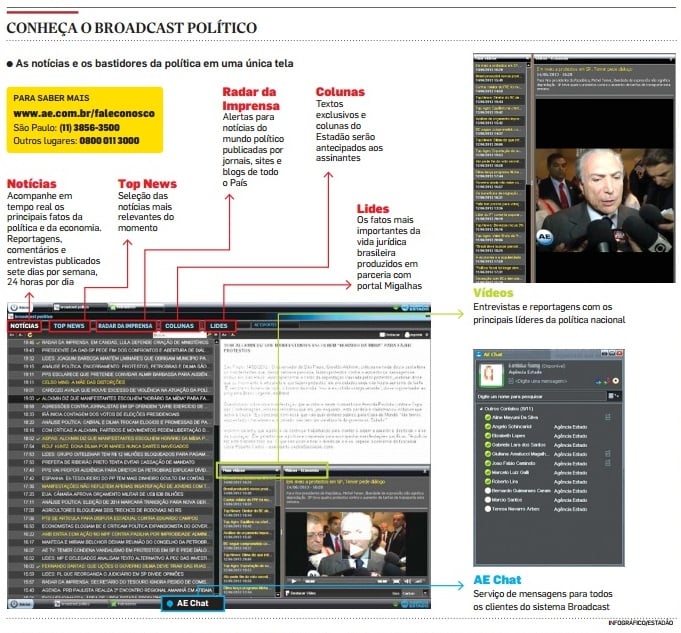The height and width of the screenshot is (633, 681).
Task: Select the RADAR DA IMPRENSA tab
Action: pos(125,326)
